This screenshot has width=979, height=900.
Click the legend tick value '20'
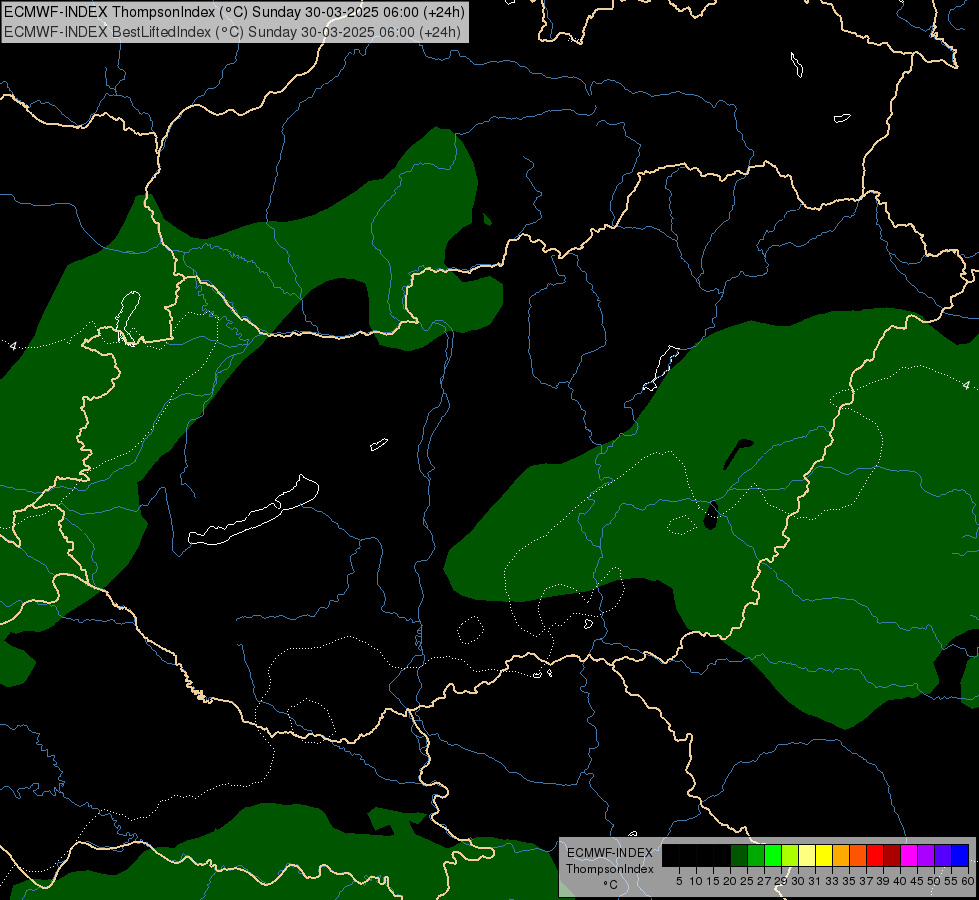pos(730,881)
